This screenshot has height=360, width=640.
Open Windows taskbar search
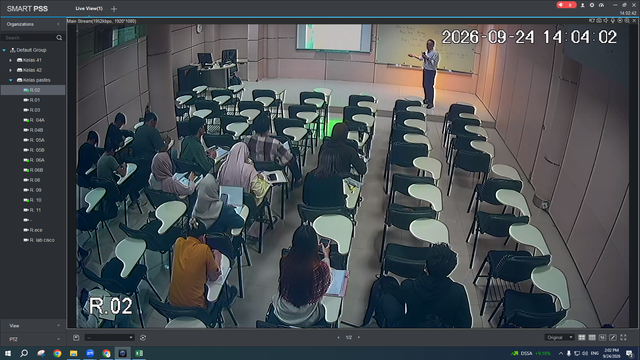[24, 353]
